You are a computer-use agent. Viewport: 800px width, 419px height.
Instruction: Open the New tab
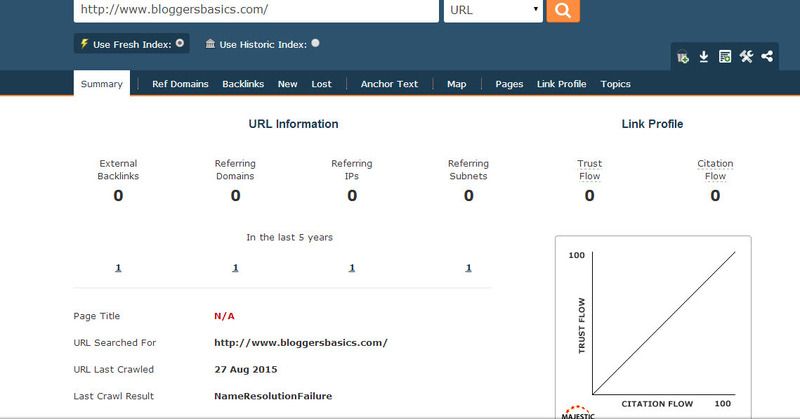coord(287,84)
